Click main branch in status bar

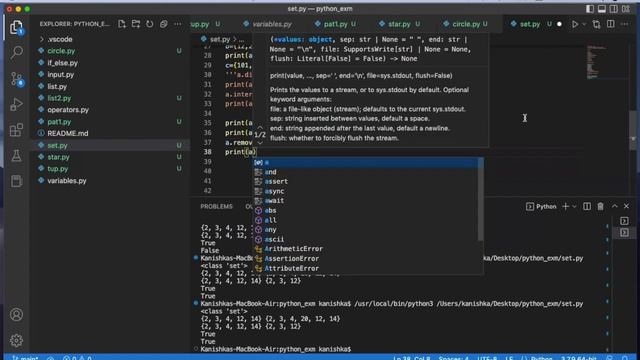pyautogui.click(x=24, y=358)
